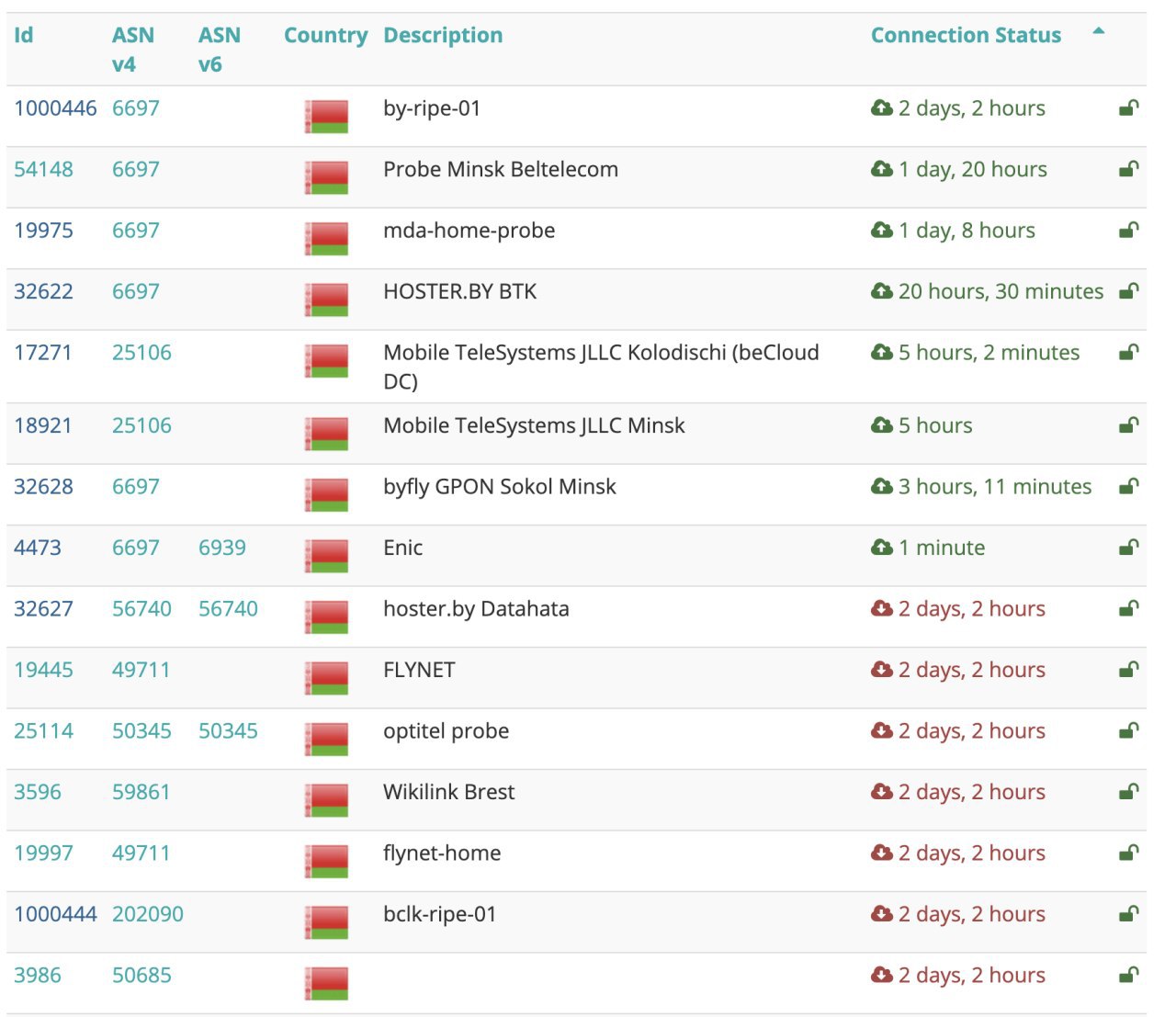This screenshot has height=1017, width=1176.
Task: Open ASN v4 202090 link
Action: (148, 914)
